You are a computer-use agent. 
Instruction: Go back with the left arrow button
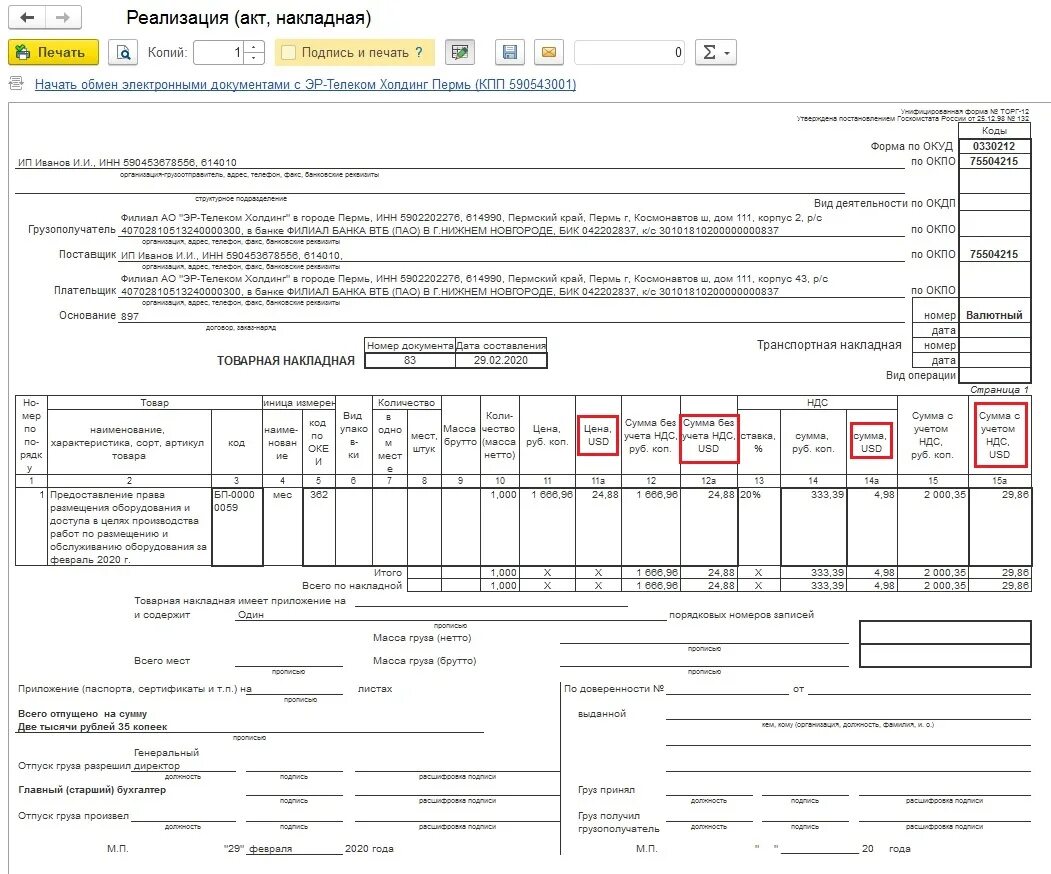pos(27,17)
